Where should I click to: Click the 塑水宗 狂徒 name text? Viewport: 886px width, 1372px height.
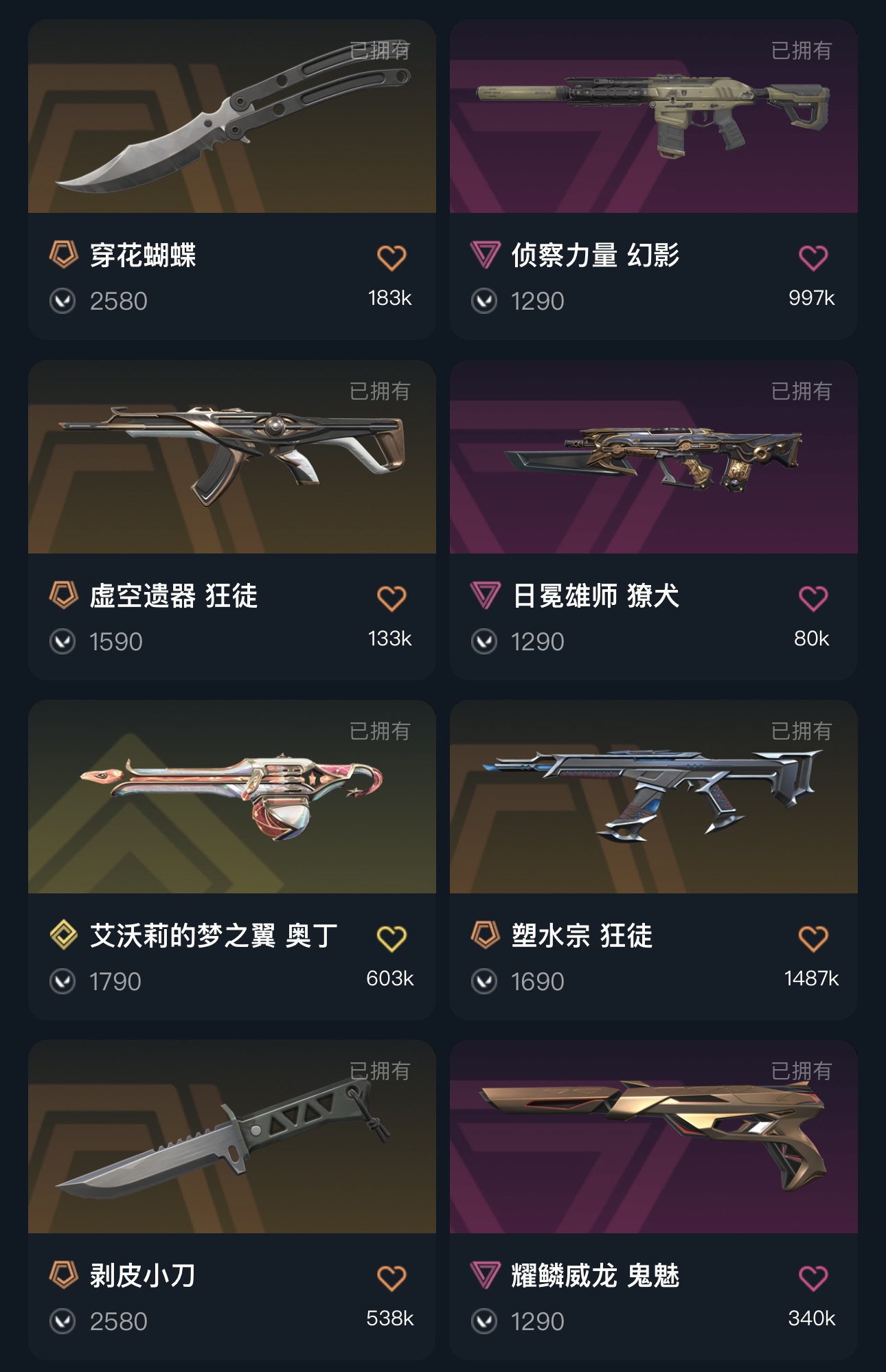582,936
